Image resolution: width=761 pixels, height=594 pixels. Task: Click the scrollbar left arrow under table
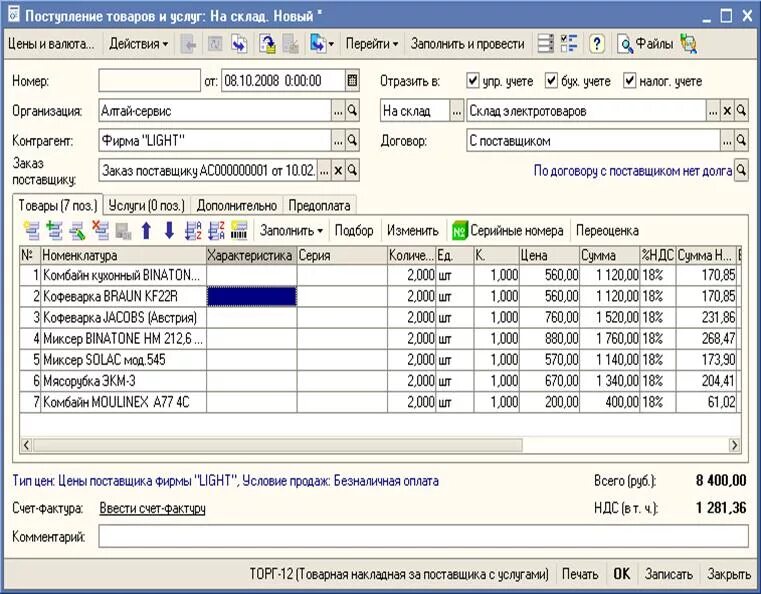27,445
